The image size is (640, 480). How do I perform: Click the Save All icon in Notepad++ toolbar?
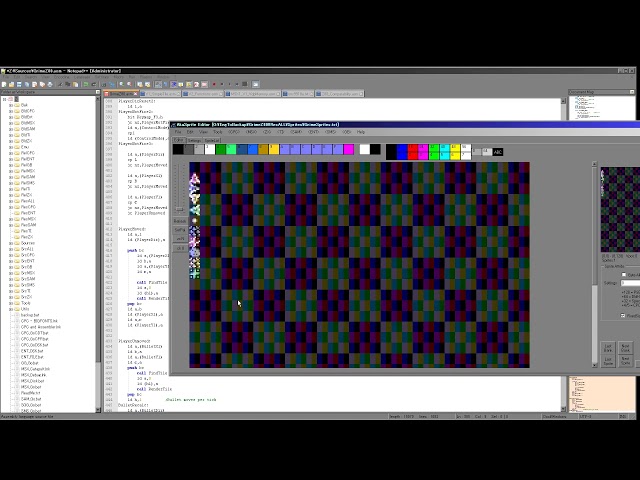[x=27, y=84]
